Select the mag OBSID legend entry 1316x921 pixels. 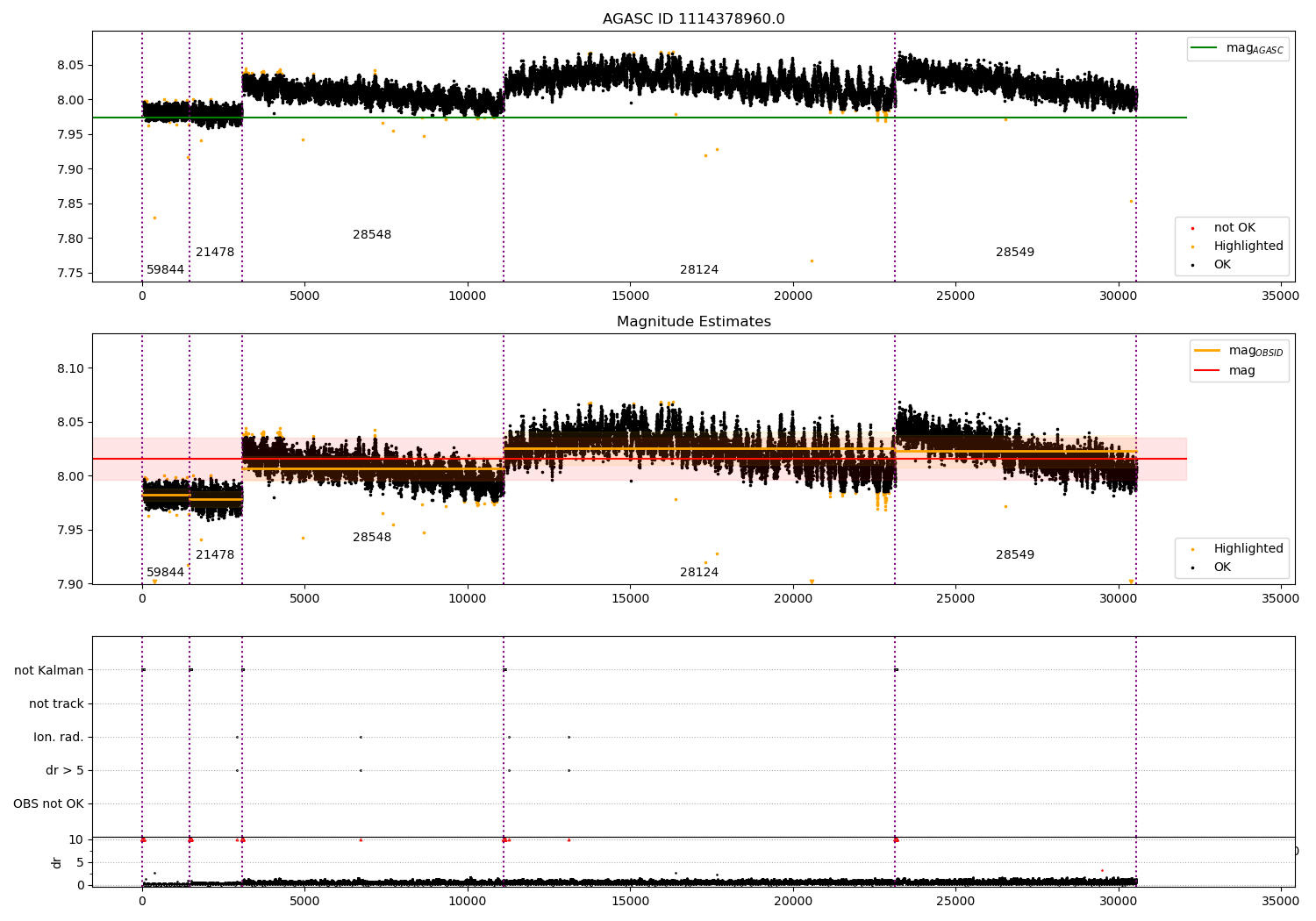pos(1239,351)
